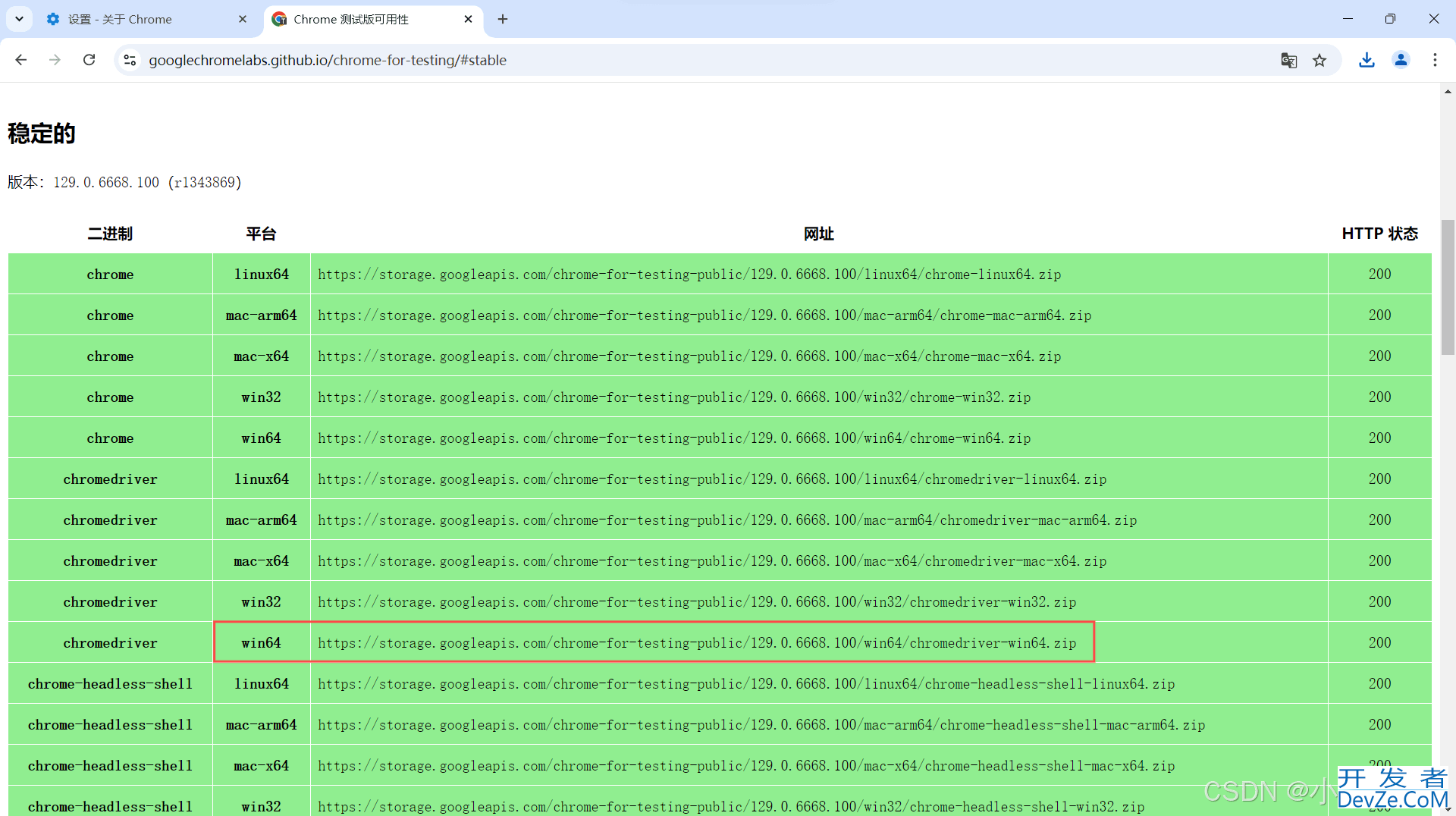1456x816 pixels.
Task: Restore down the Chrome window
Action: tap(1390, 19)
